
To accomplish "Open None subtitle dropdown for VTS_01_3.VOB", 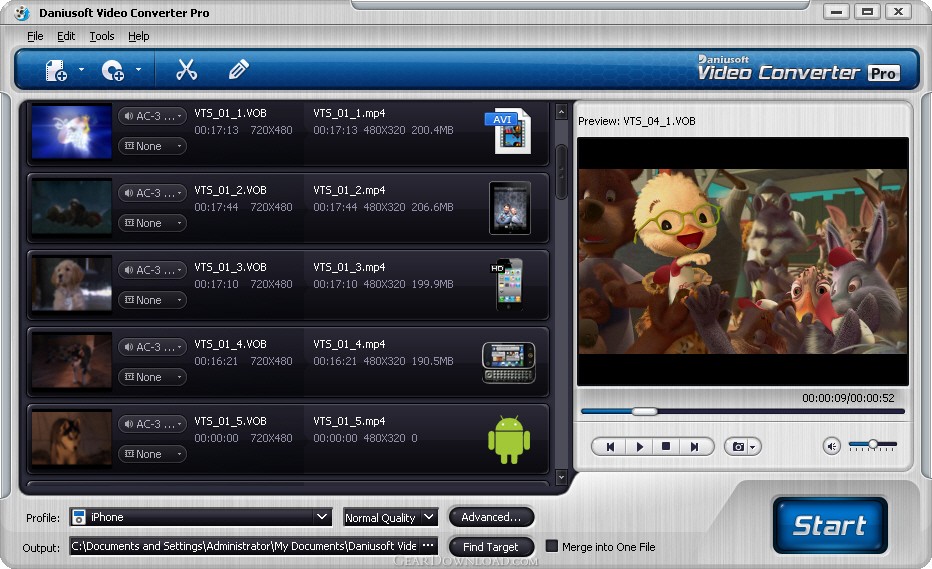I will (152, 300).
